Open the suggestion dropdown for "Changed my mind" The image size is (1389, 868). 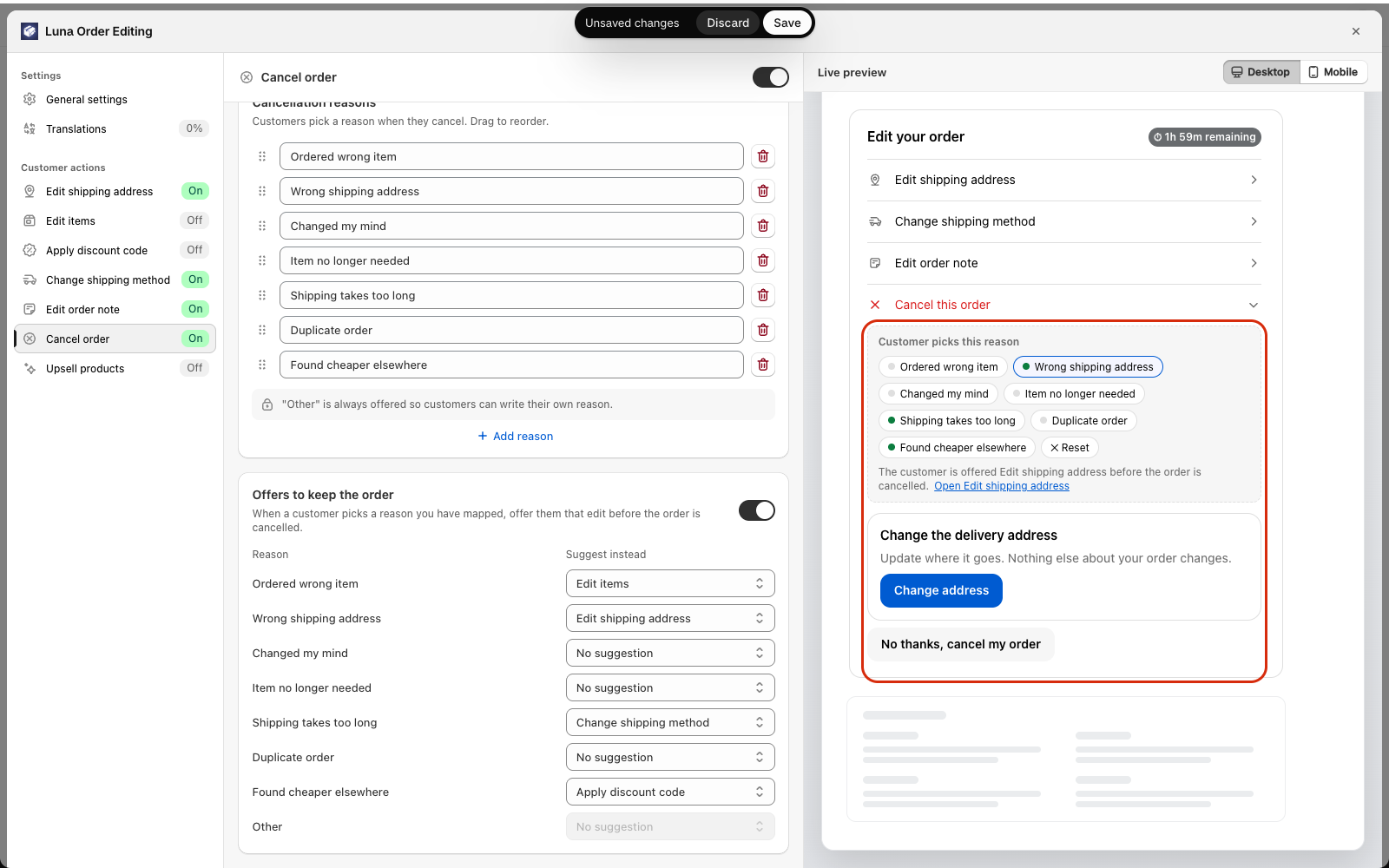(670, 653)
